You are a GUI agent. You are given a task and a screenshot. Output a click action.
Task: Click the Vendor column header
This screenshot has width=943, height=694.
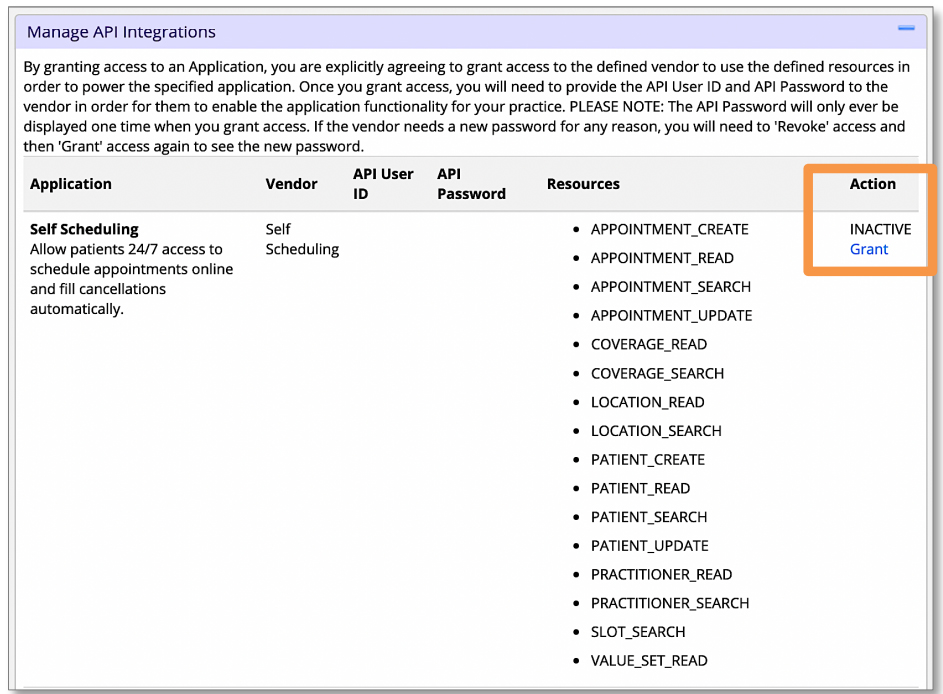coord(291,184)
